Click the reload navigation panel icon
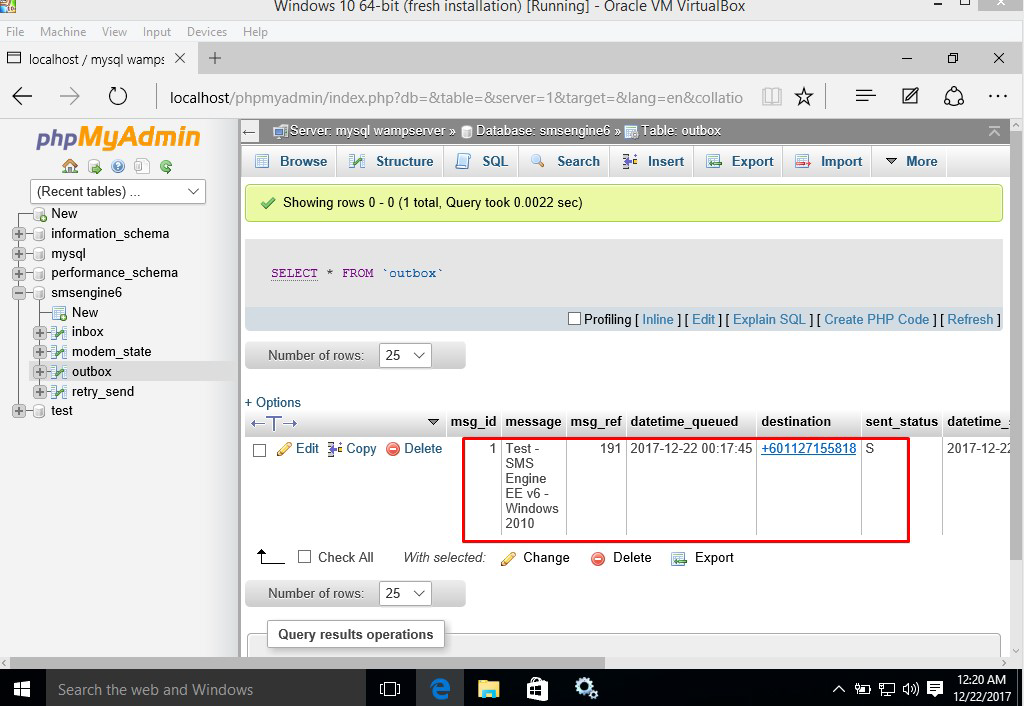 point(166,166)
